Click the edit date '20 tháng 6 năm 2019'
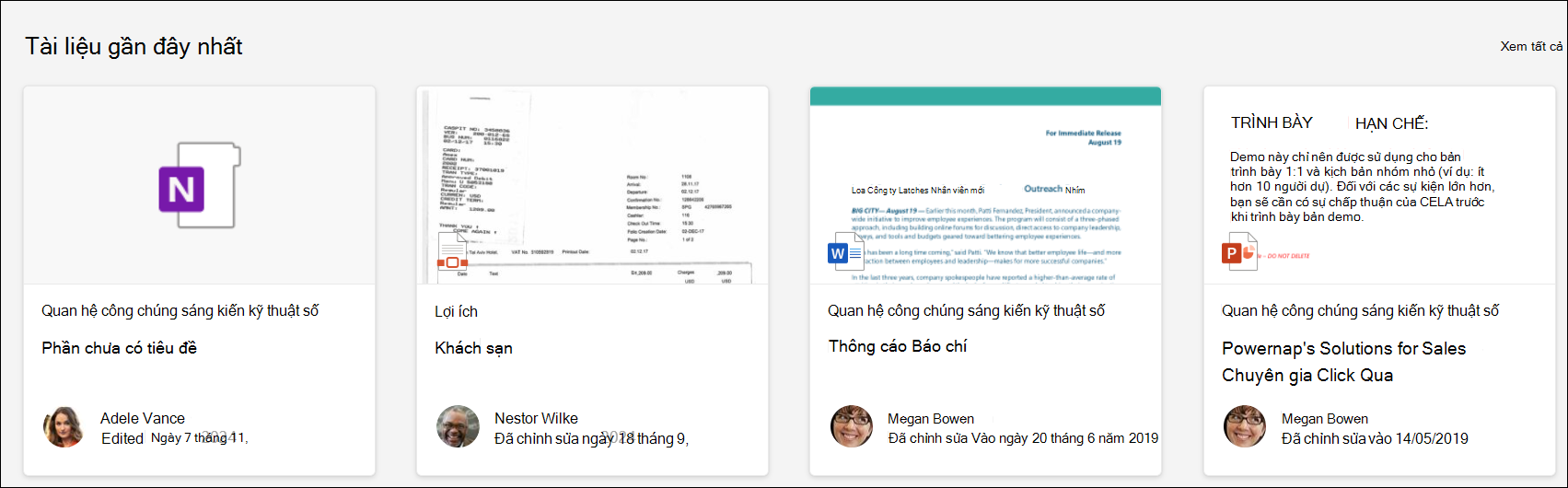Image resolution: width=1568 pixels, height=488 pixels. pos(1095,438)
